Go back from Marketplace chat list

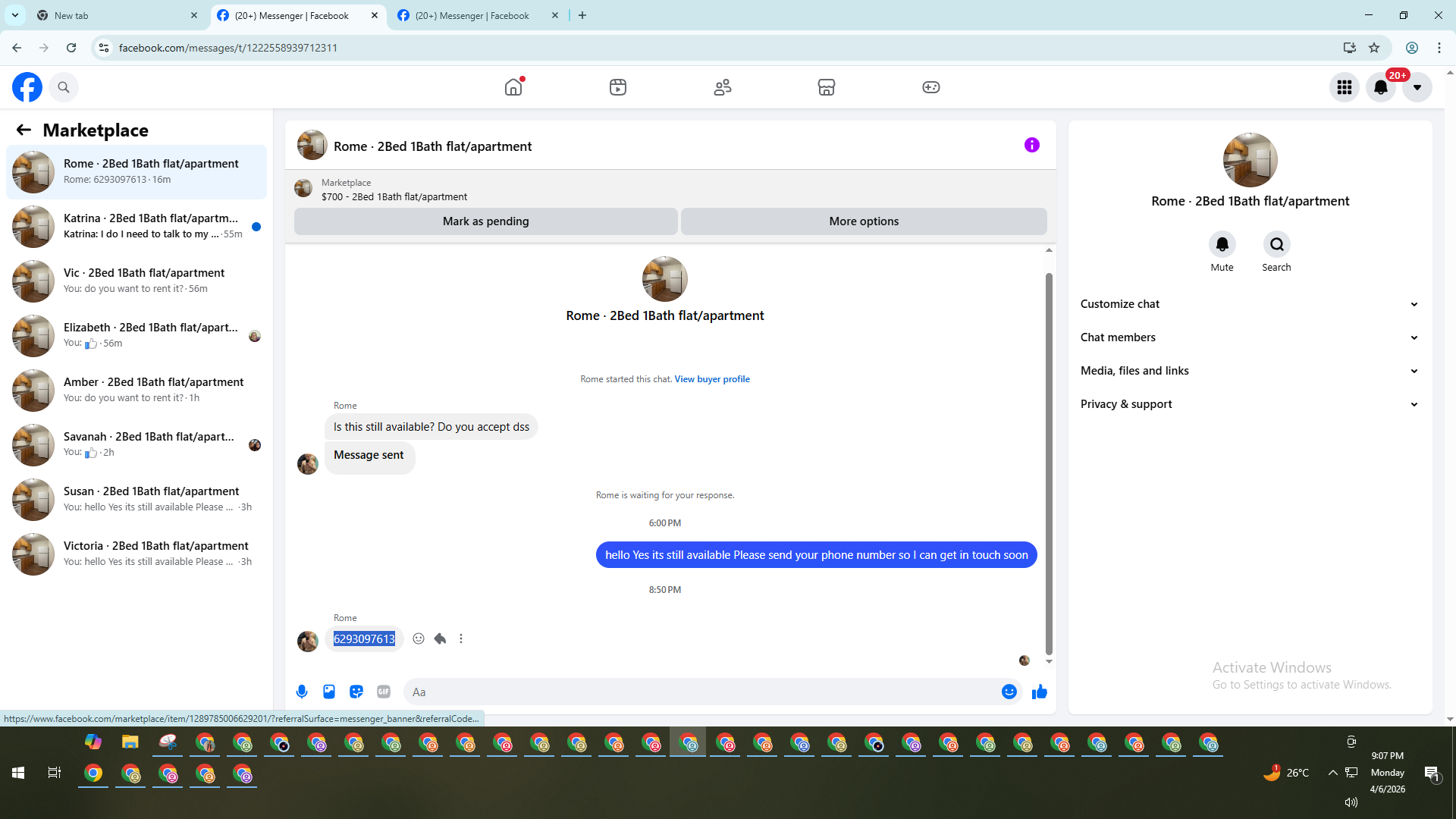coord(24,130)
